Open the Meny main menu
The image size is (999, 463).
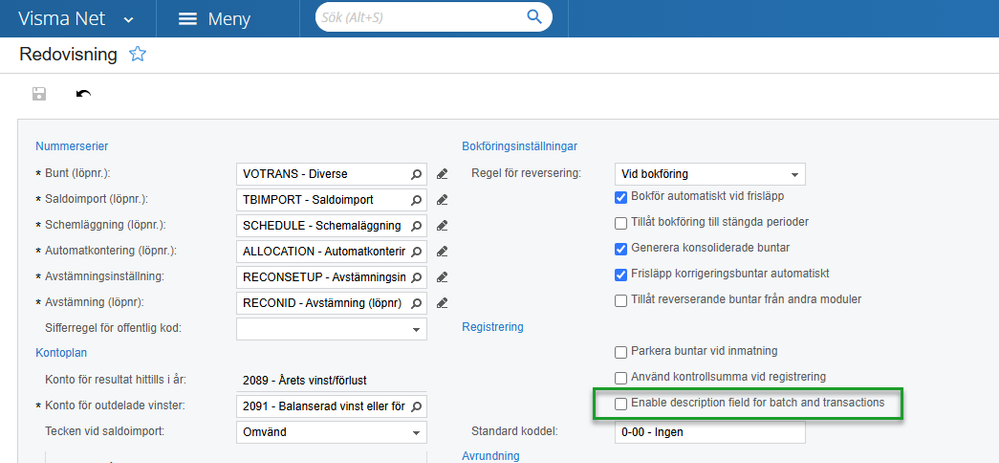pyautogui.click(x=214, y=18)
